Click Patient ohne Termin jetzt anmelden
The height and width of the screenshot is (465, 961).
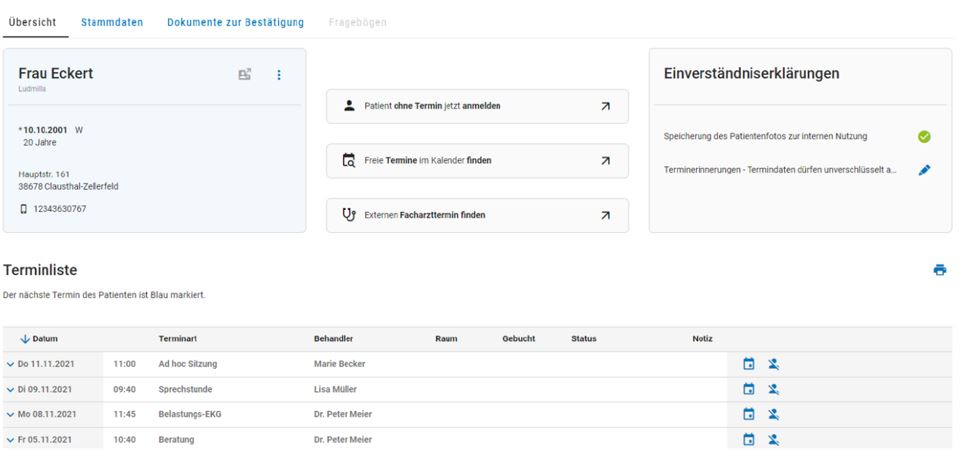[477, 106]
